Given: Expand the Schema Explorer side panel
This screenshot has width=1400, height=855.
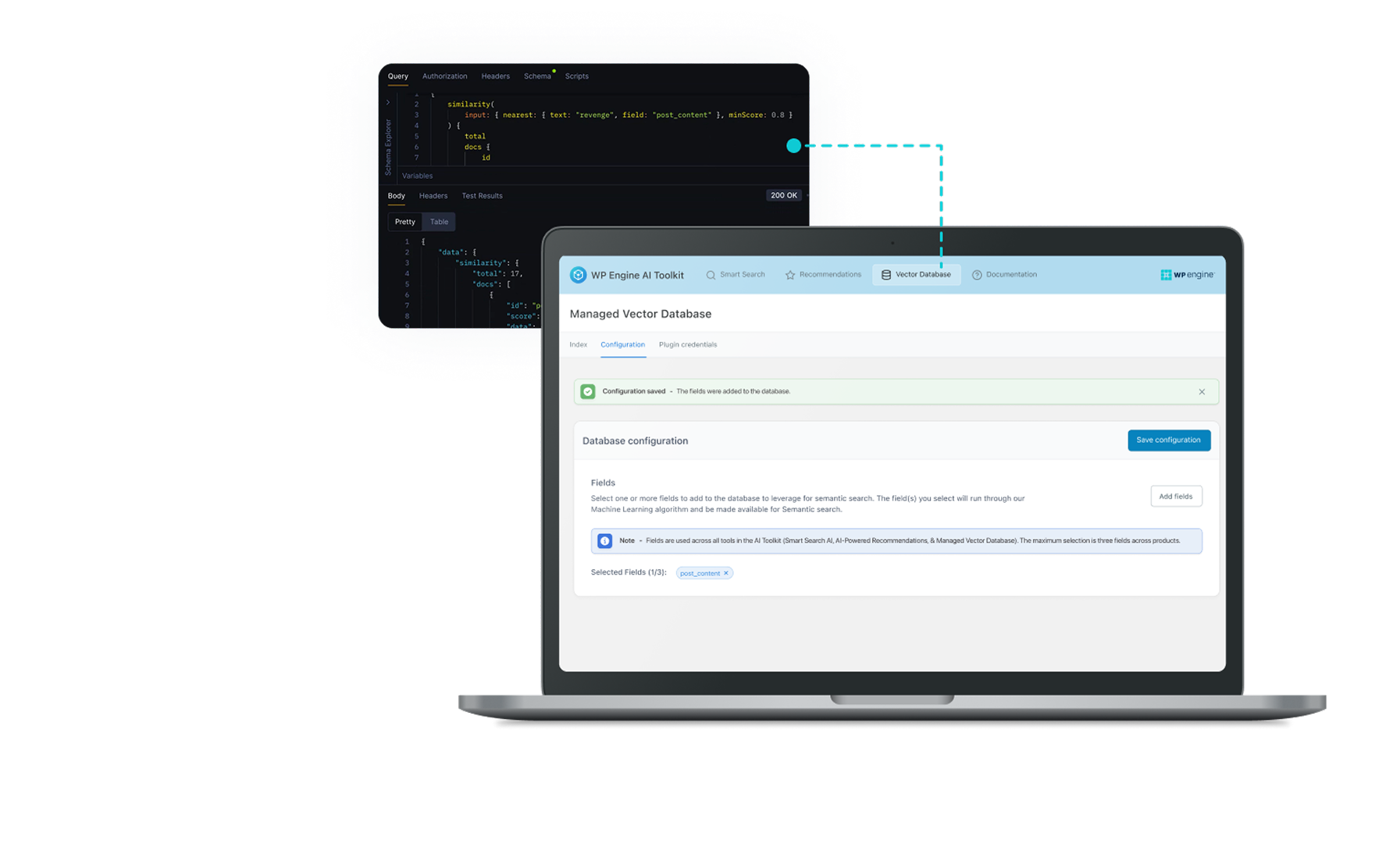Looking at the screenshot, I should click(388, 102).
